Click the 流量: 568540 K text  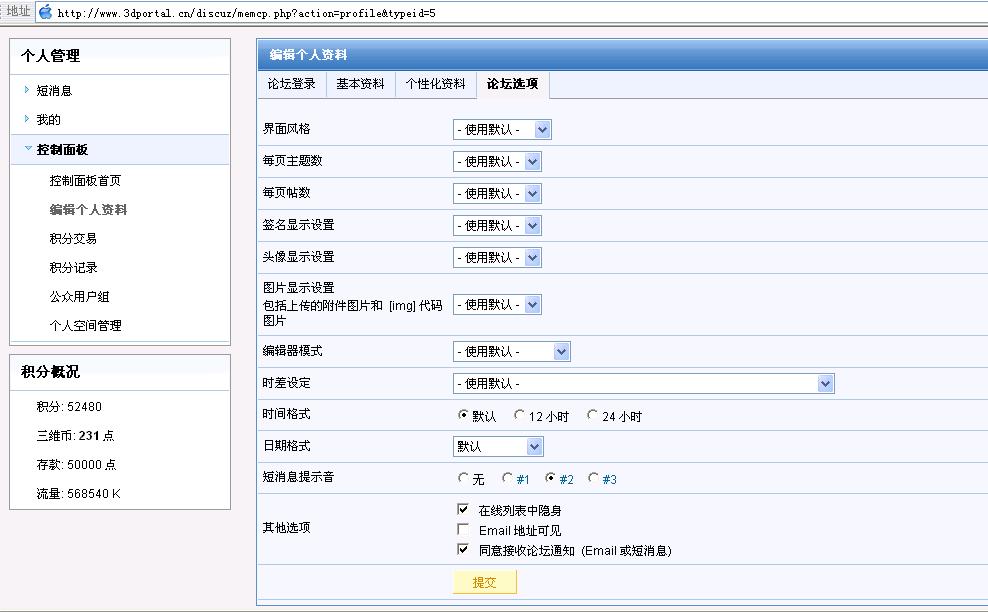tap(78, 494)
